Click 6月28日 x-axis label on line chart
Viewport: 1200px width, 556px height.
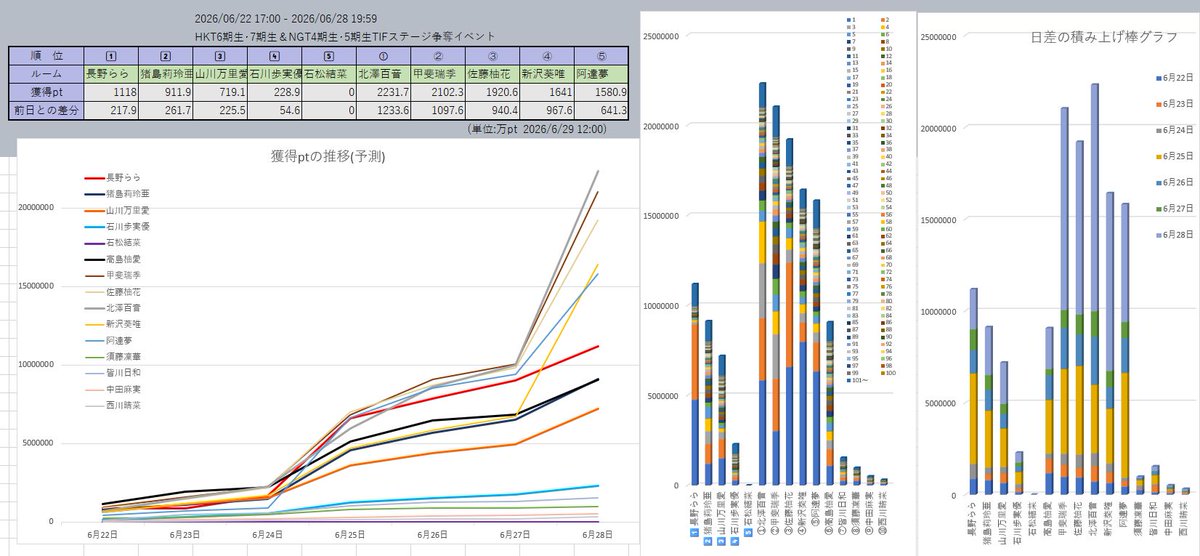coord(598,535)
